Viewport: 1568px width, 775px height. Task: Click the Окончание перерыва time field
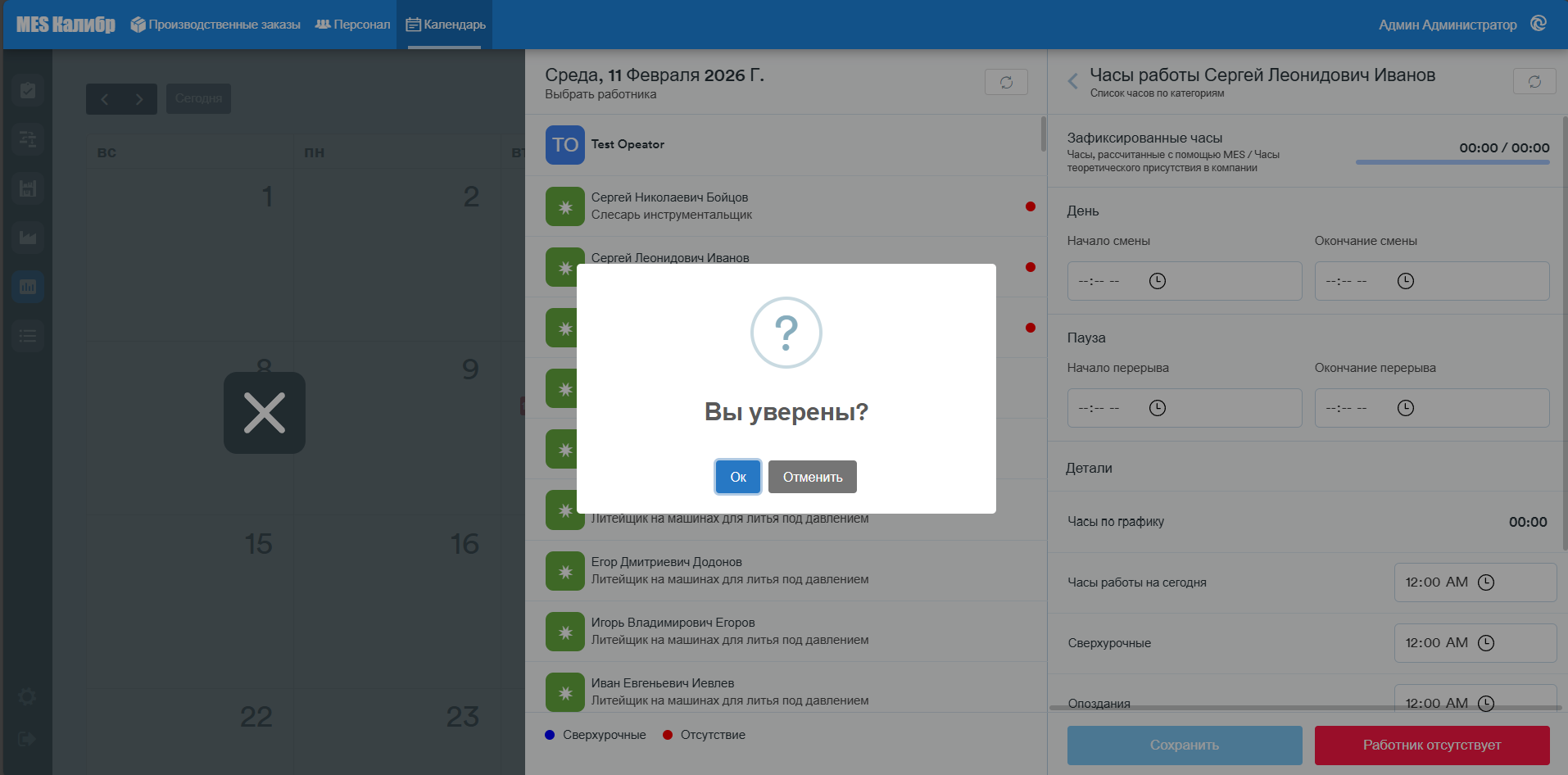(1432, 408)
